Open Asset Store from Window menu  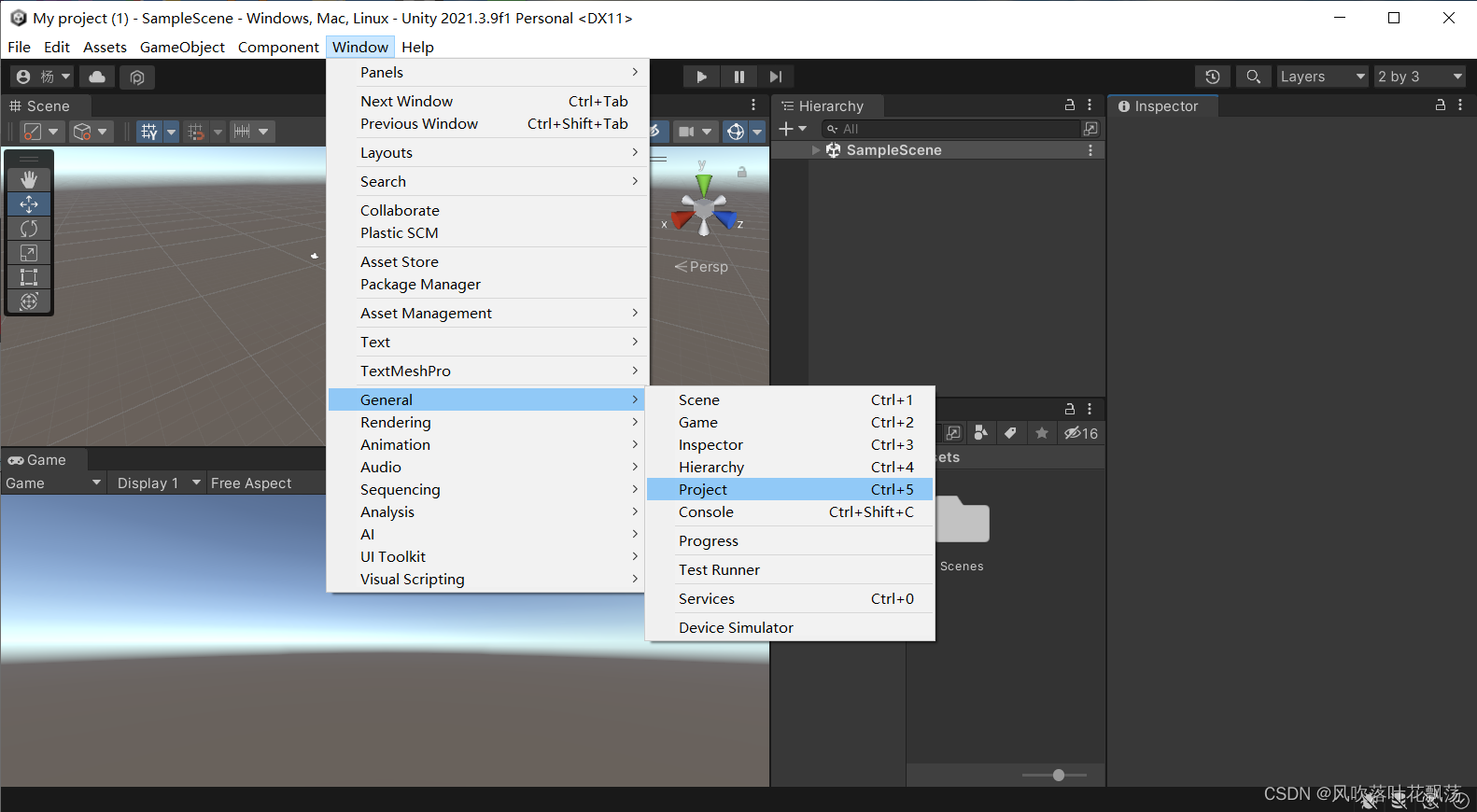pyautogui.click(x=487, y=261)
